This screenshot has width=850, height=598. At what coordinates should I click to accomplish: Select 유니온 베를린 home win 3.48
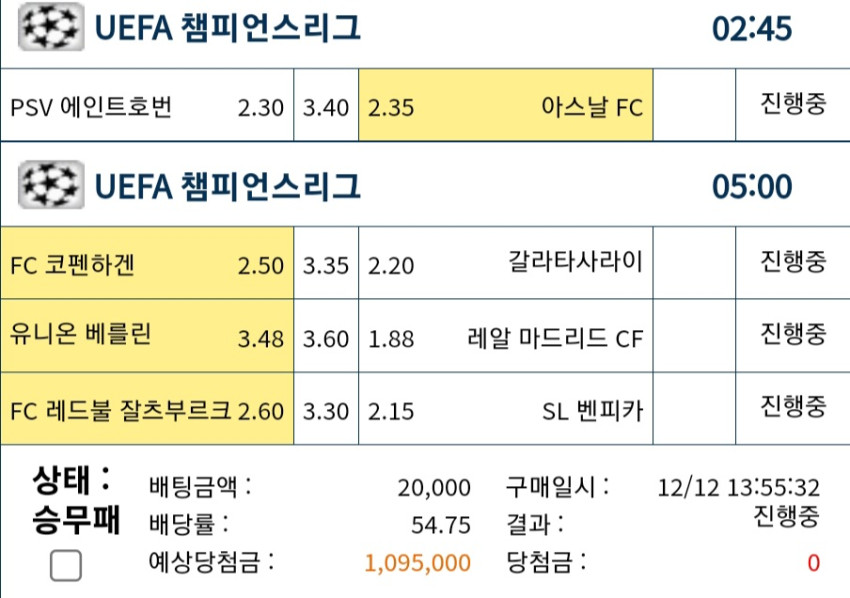pos(147,336)
